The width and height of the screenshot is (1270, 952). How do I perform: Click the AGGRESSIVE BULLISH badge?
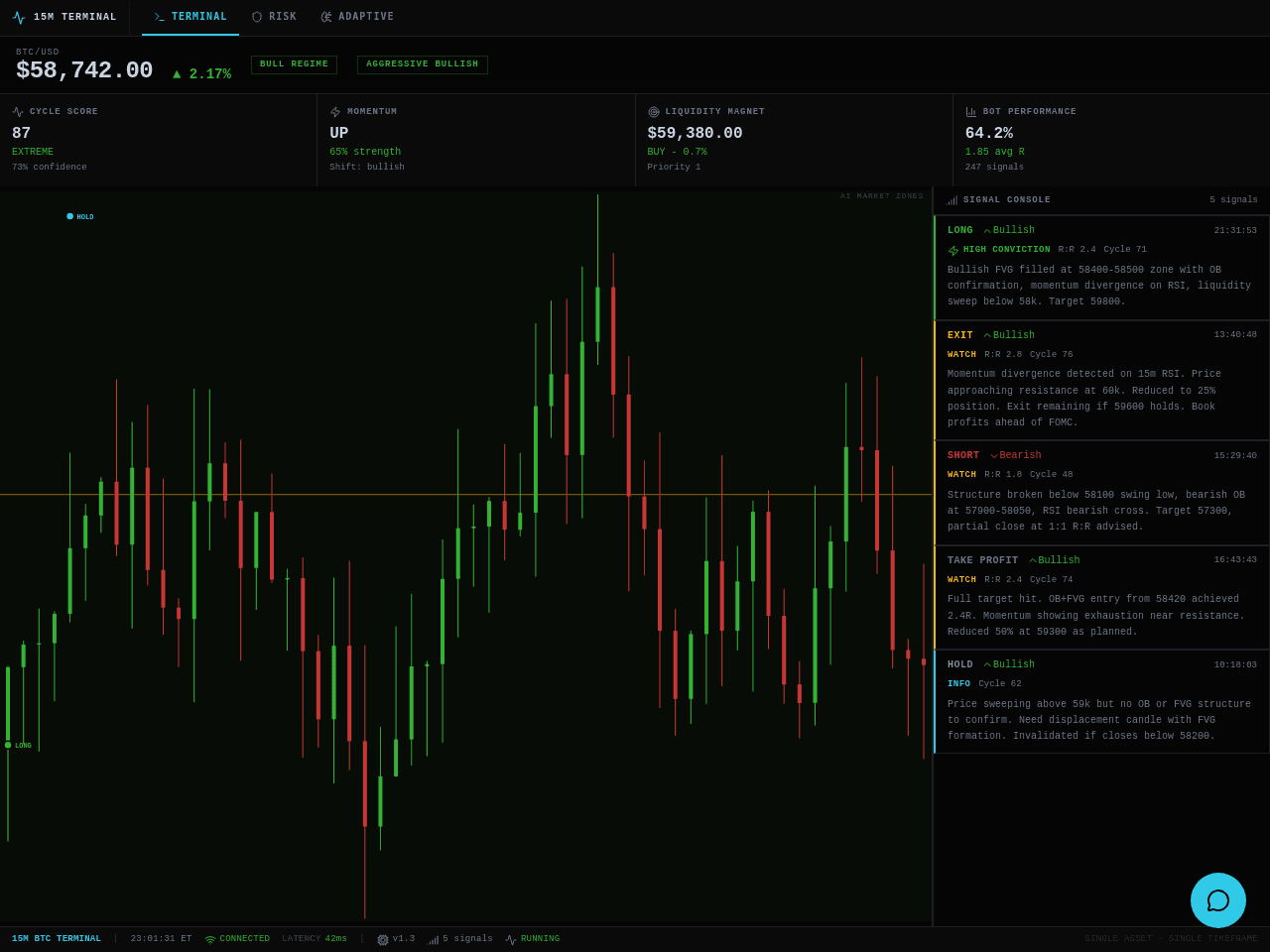(x=423, y=64)
